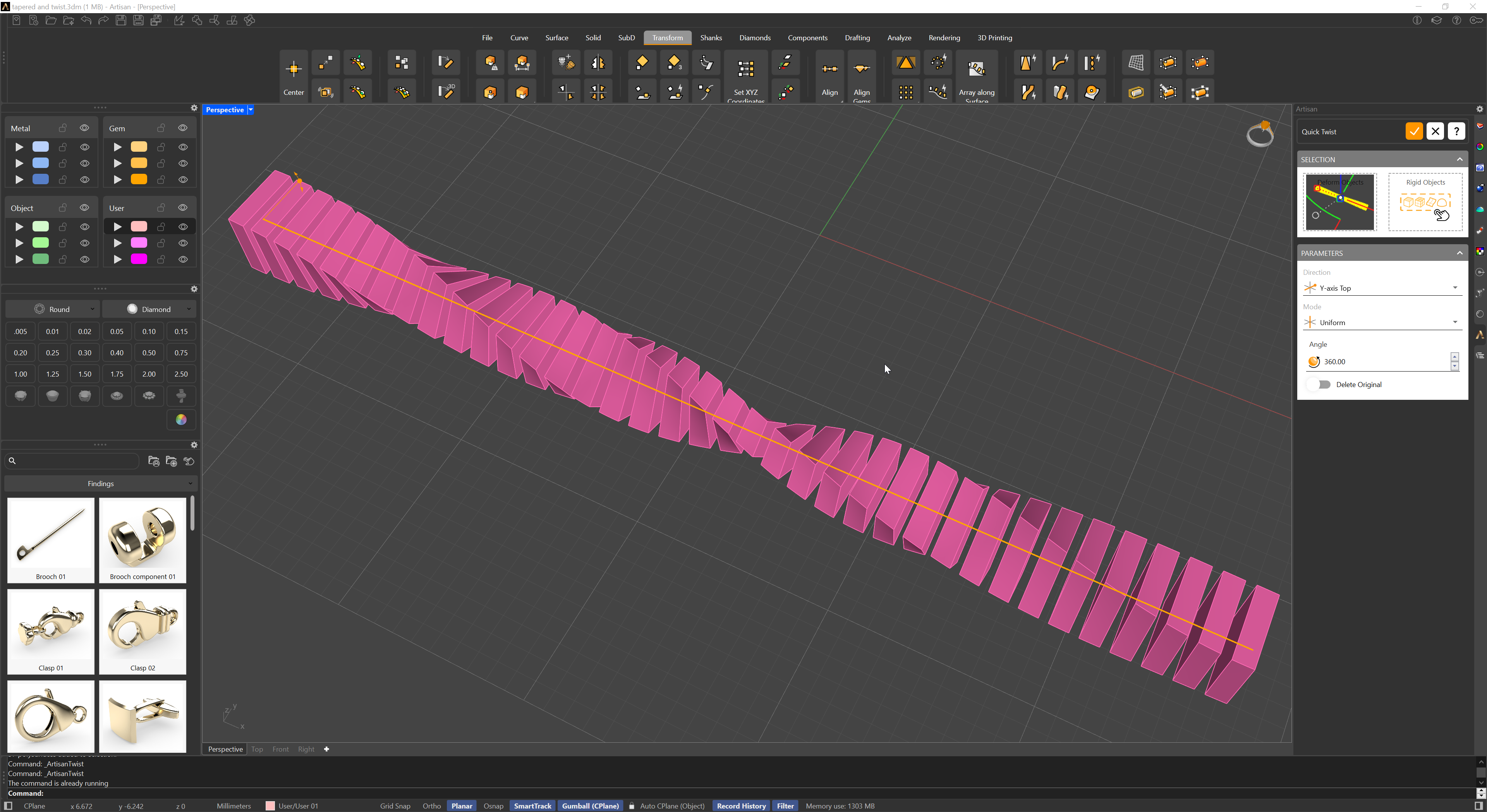Toggle the Osnap status bar button
1487x812 pixels.
[493, 806]
